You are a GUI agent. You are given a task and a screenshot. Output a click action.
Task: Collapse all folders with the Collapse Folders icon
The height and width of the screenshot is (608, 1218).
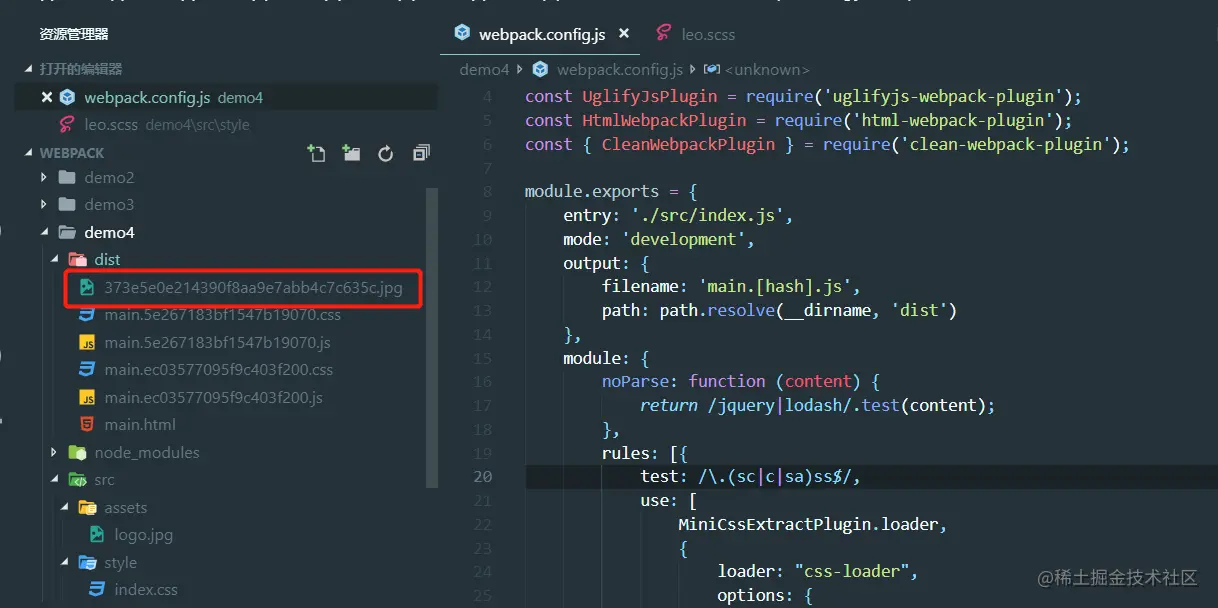(420, 153)
